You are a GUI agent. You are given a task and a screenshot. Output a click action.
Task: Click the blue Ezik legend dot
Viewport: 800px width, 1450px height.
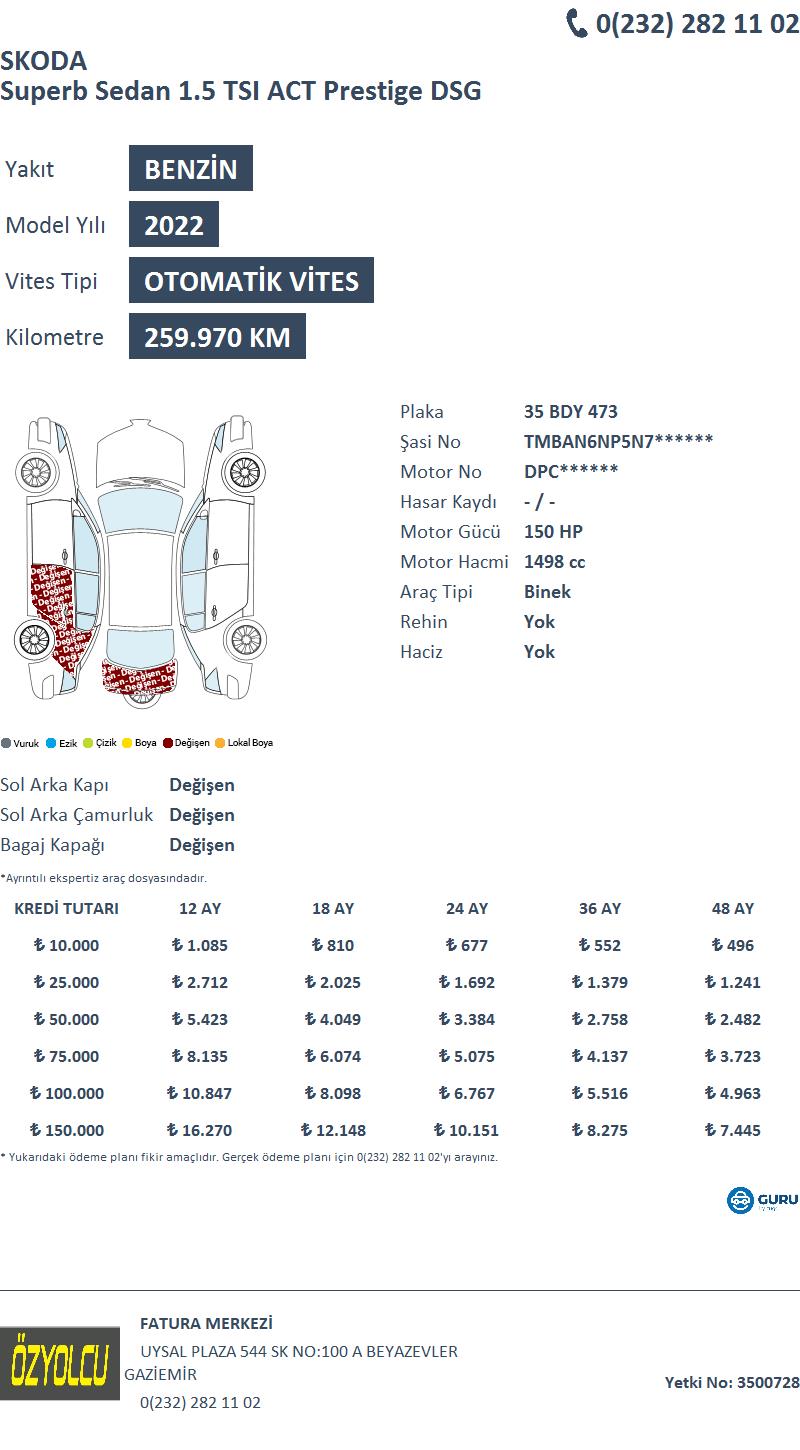pos(51,743)
